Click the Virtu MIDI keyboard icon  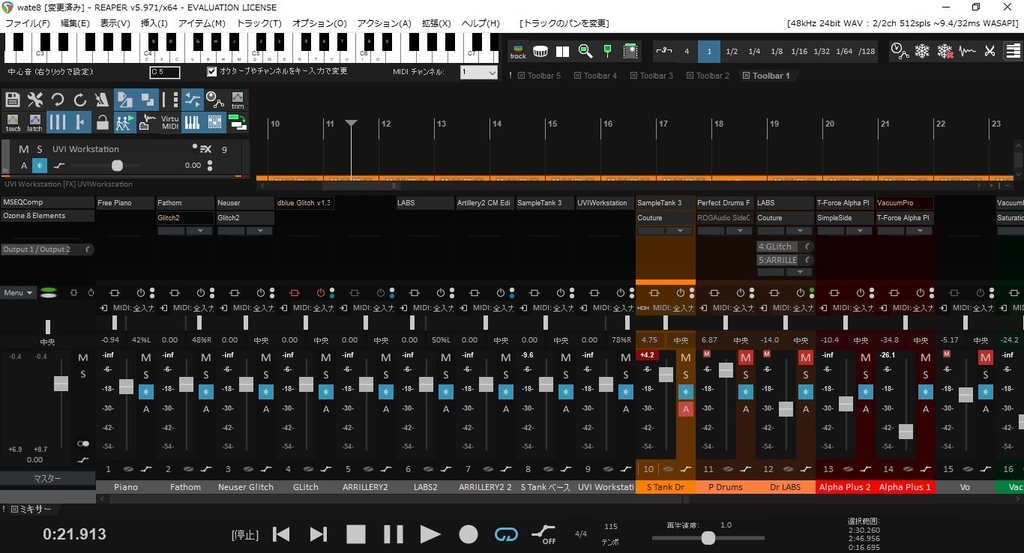coord(170,122)
